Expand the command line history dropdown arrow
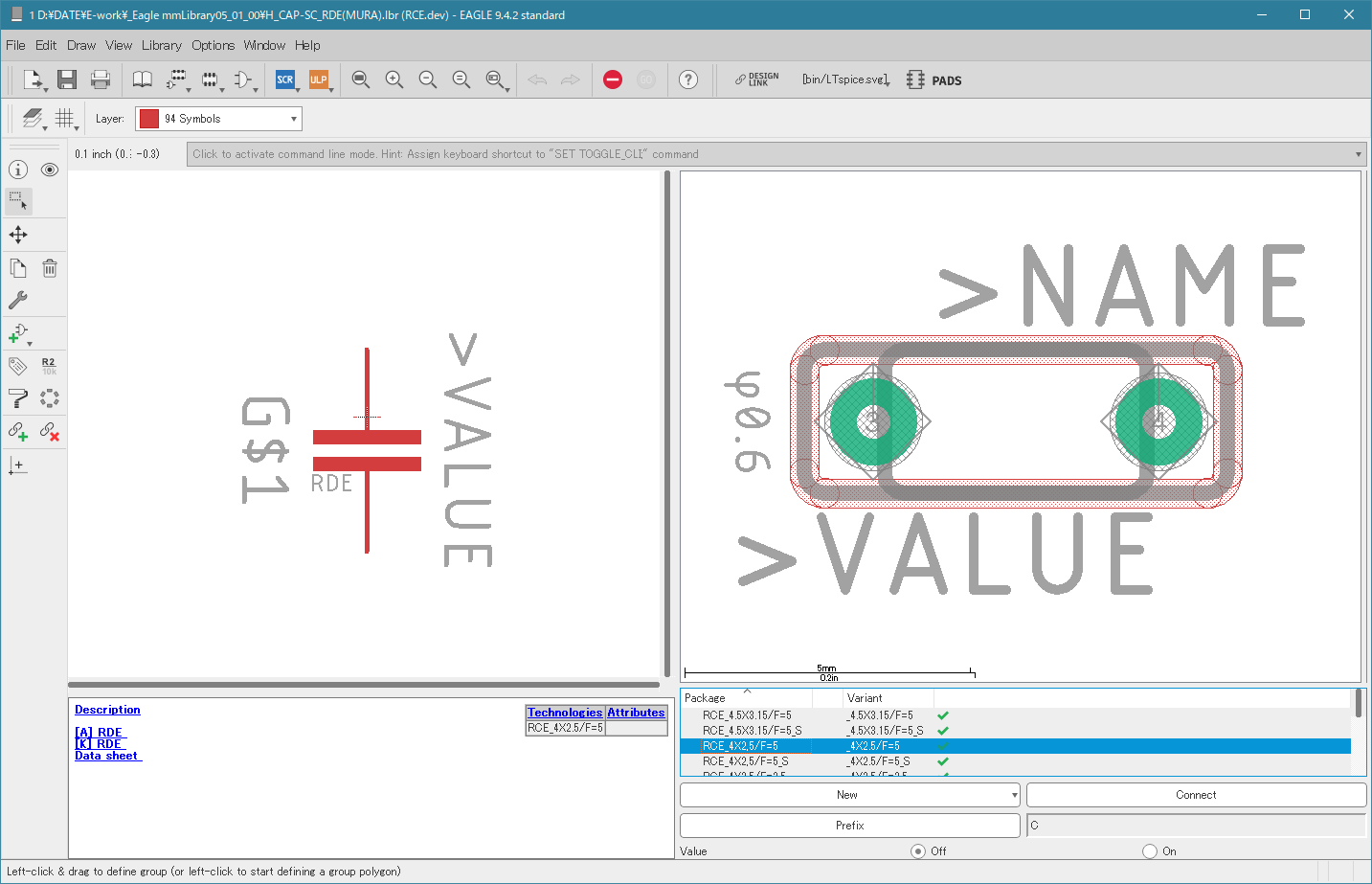 [x=1358, y=154]
